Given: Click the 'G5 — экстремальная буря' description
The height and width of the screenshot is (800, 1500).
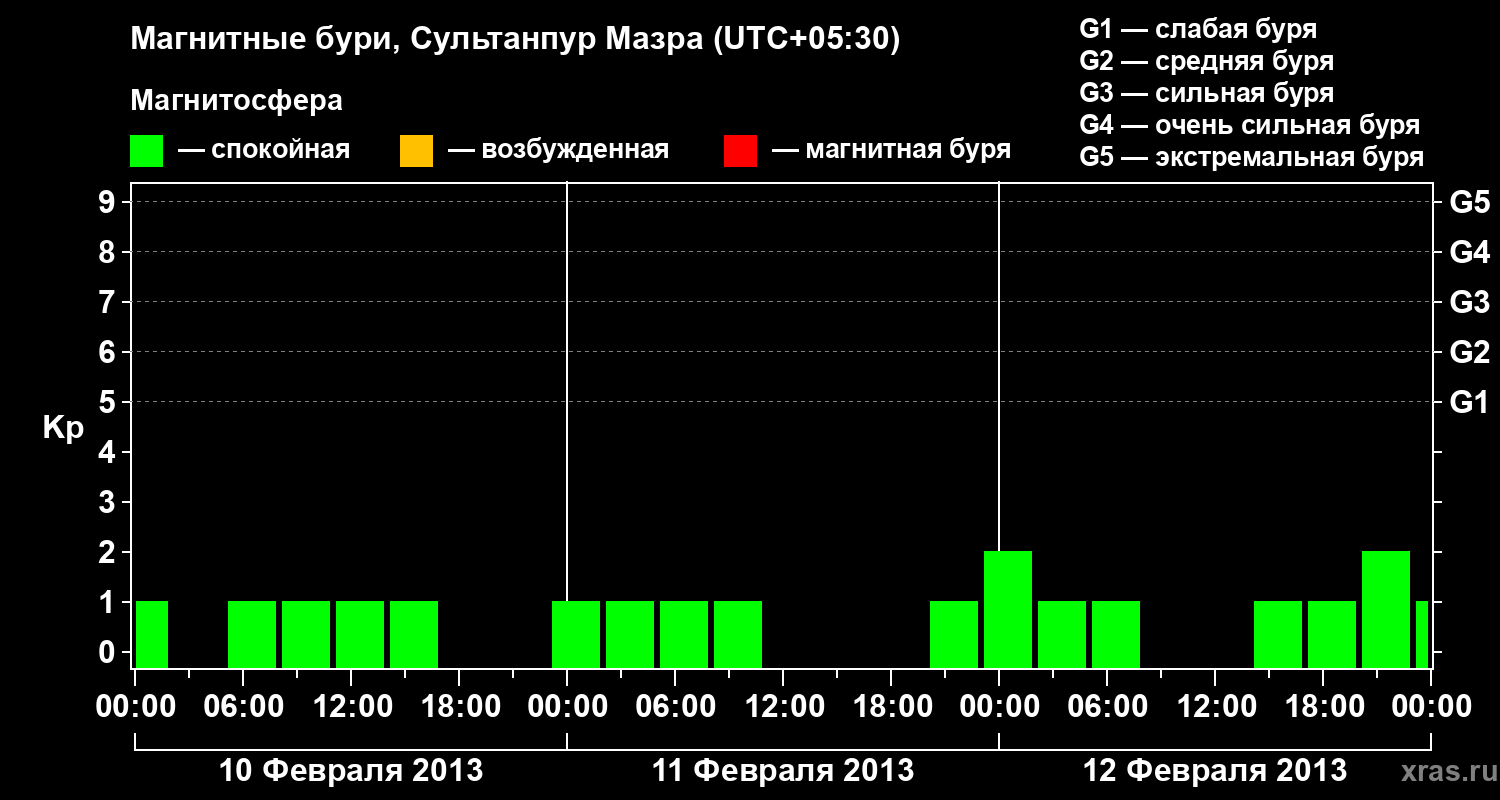Looking at the screenshot, I should coord(1252,157).
